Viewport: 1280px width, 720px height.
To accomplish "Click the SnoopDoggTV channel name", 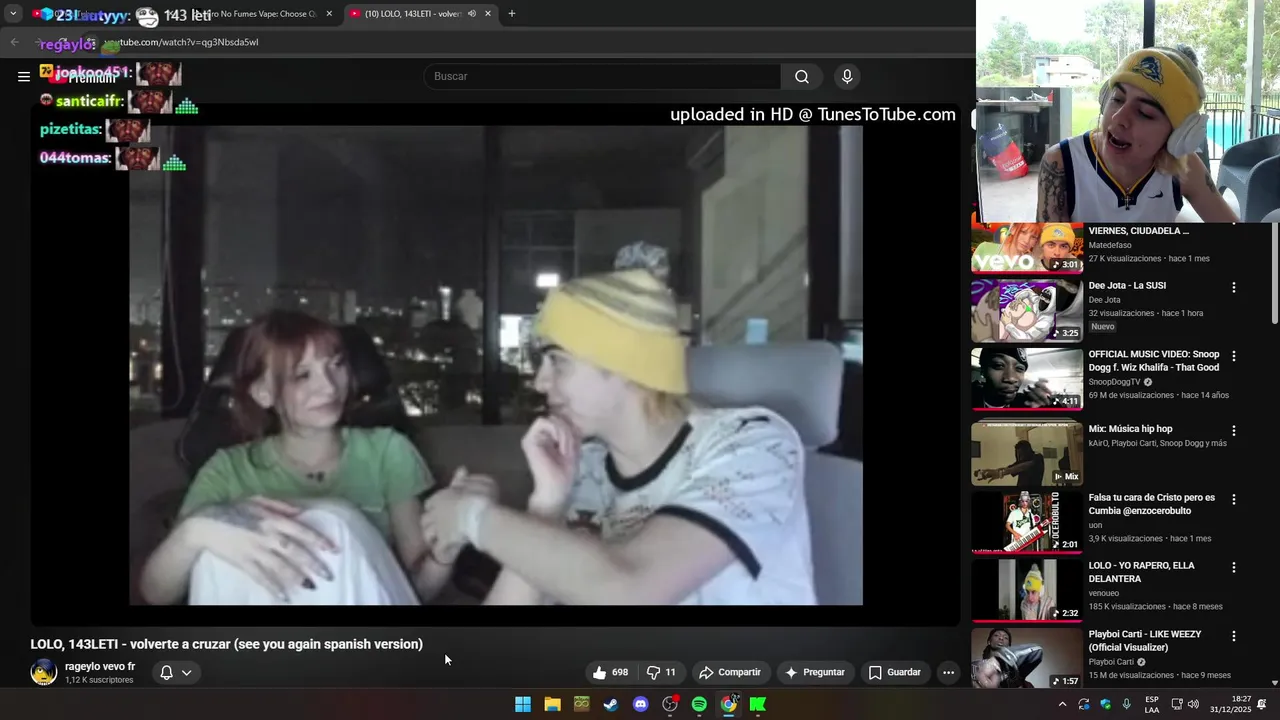I will [1114, 382].
